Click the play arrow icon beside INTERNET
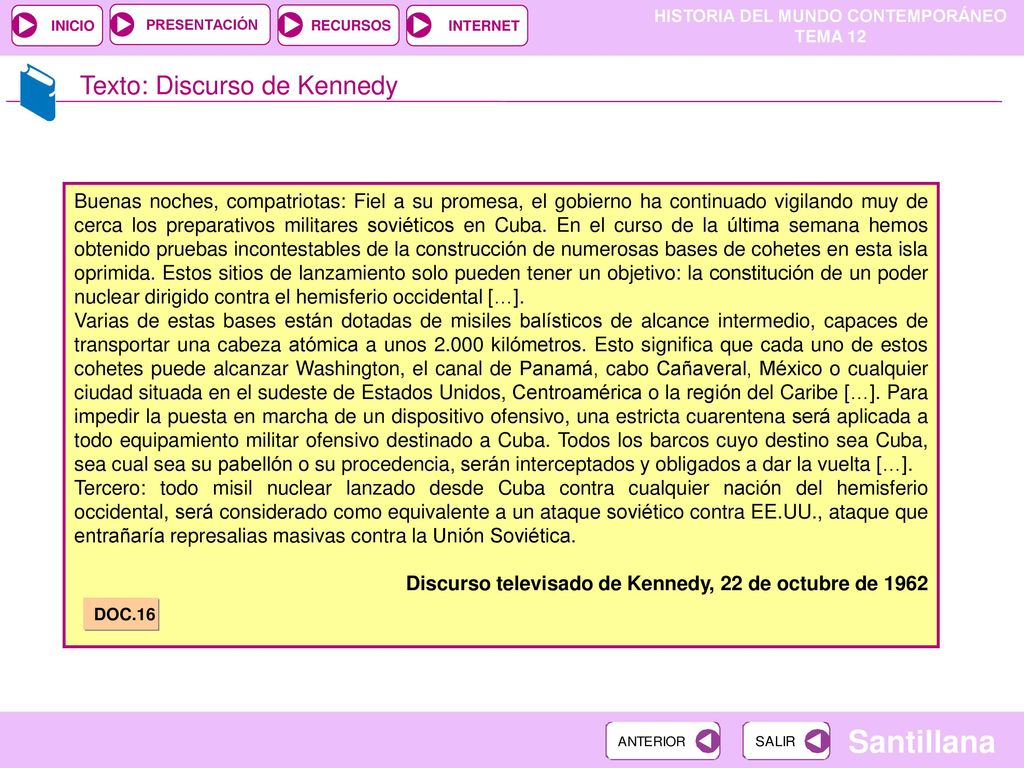The width and height of the screenshot is (1024, 768). click(x=419, y=25)
